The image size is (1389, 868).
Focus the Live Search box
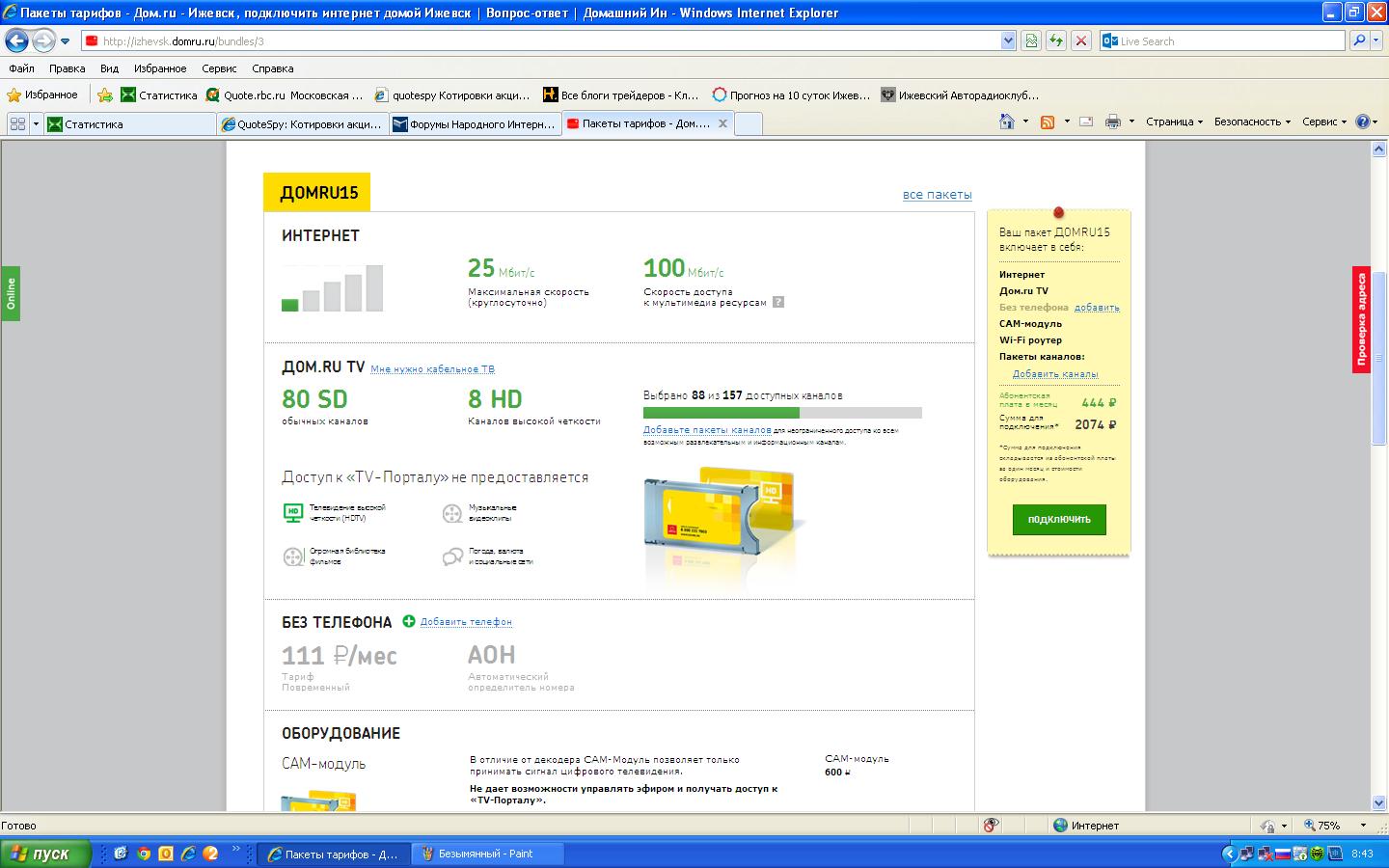(x=1222, y=41)
